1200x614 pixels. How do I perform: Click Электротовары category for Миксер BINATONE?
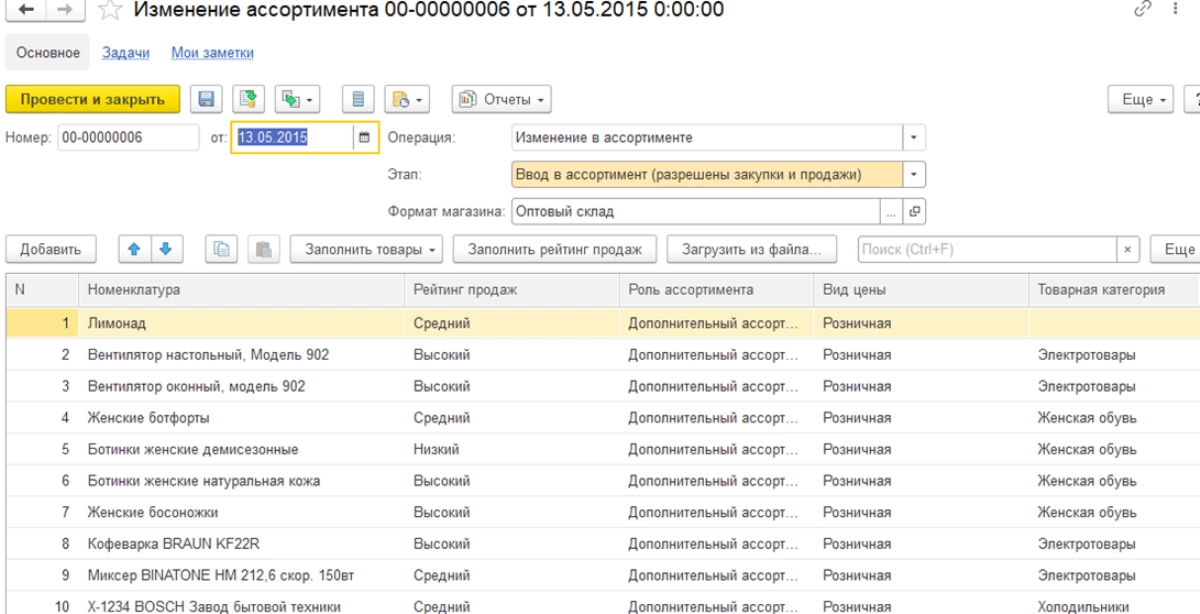1086,575
